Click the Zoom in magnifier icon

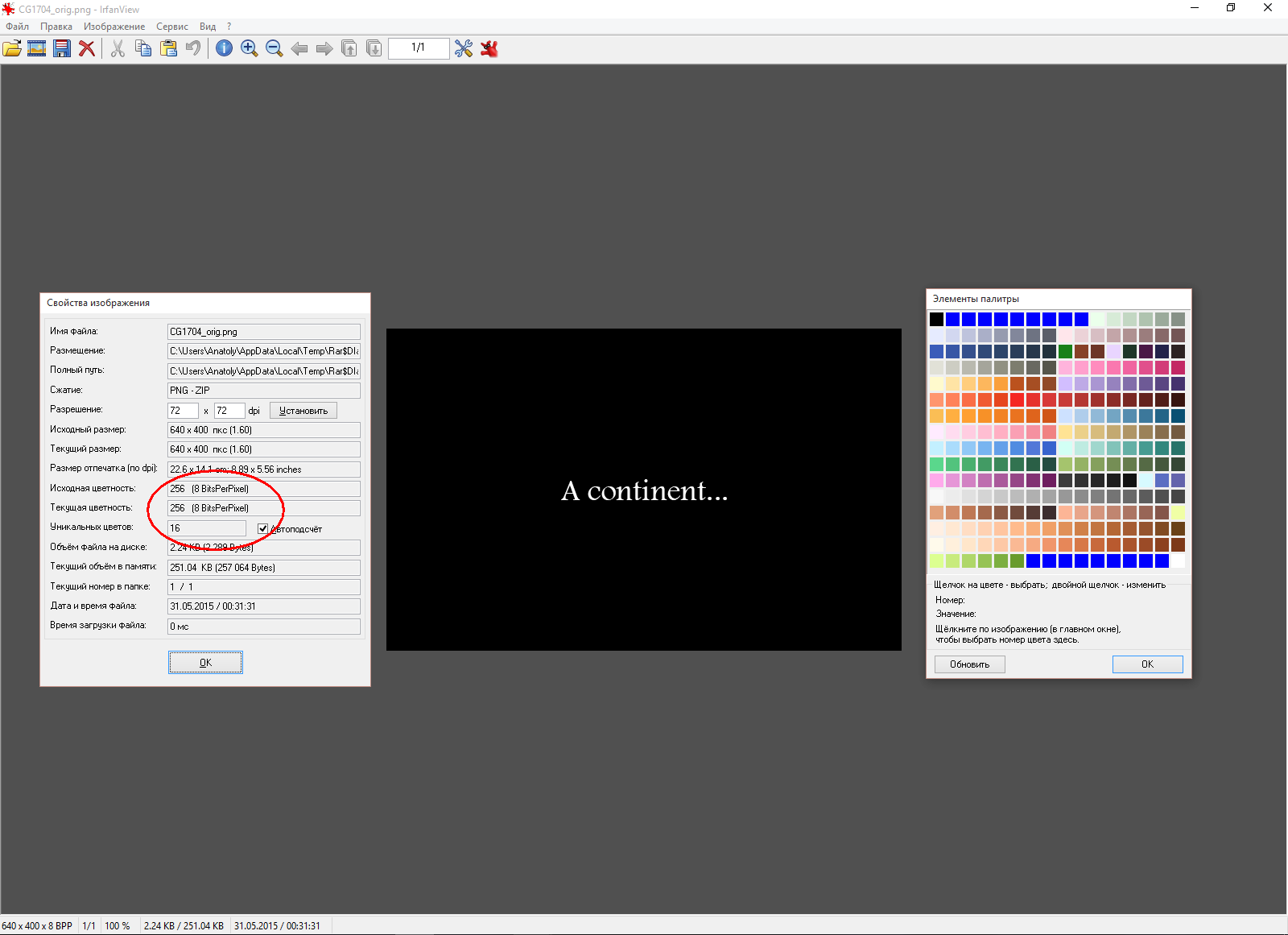[x=250, y=48]
